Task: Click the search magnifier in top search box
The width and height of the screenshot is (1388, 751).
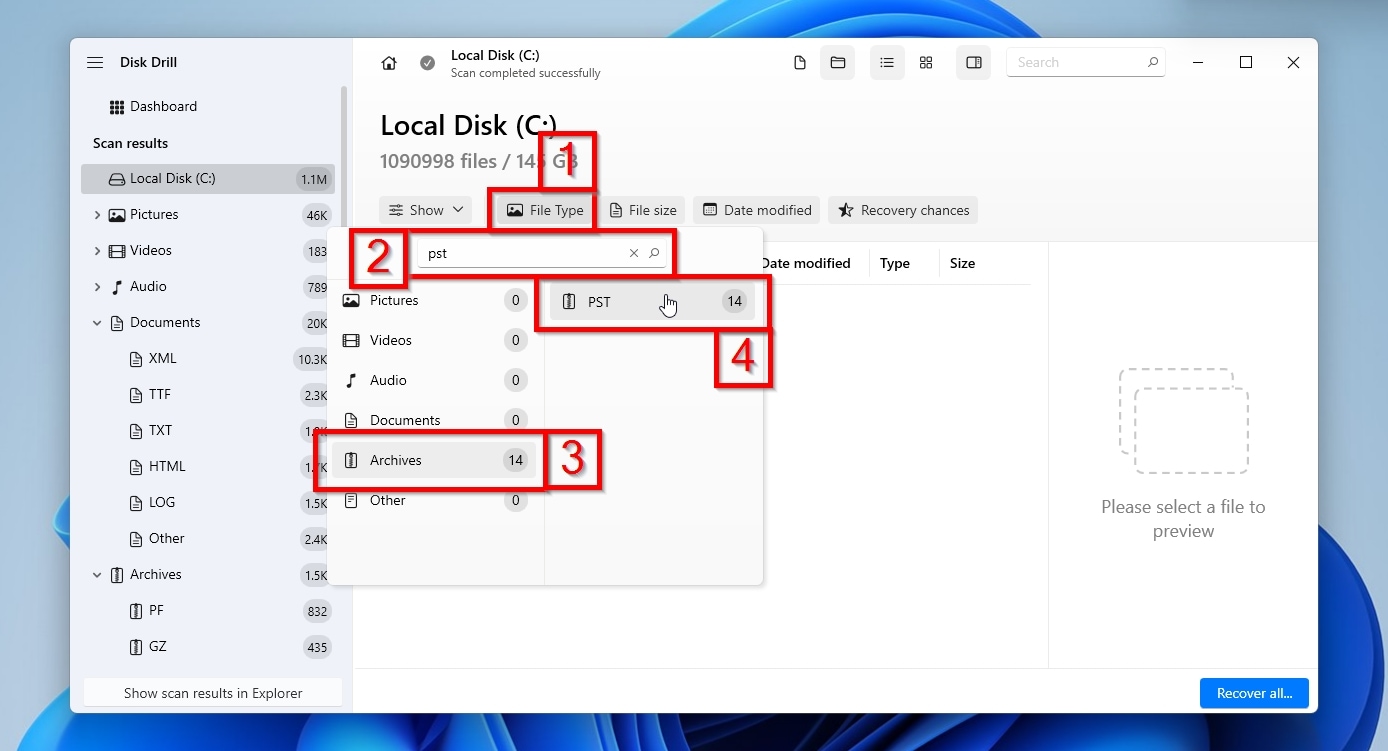Action: (x=1153, y=62)
